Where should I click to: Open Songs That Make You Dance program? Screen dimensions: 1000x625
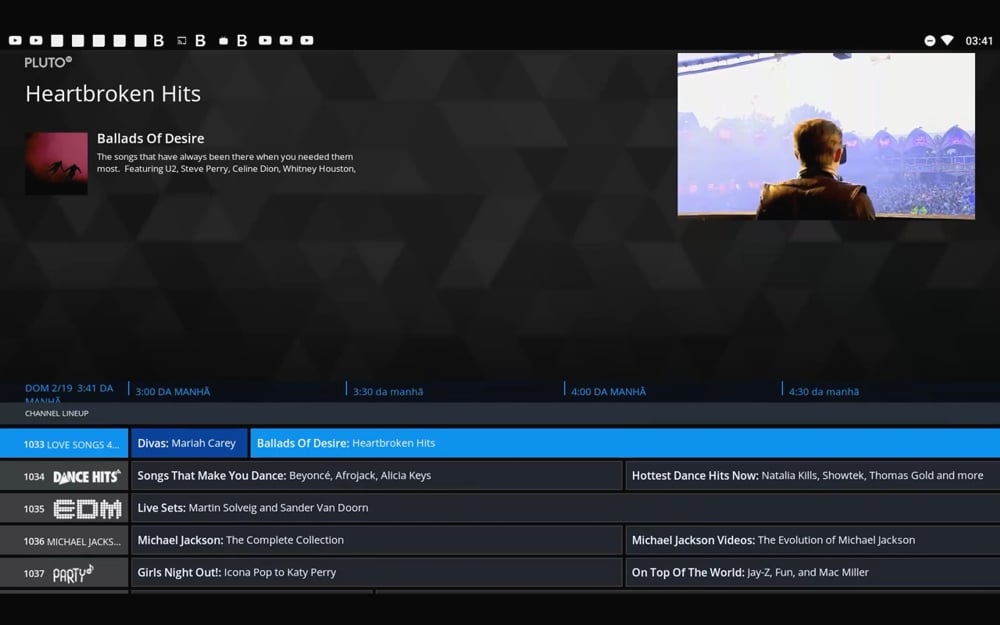[x=376, y=476]
